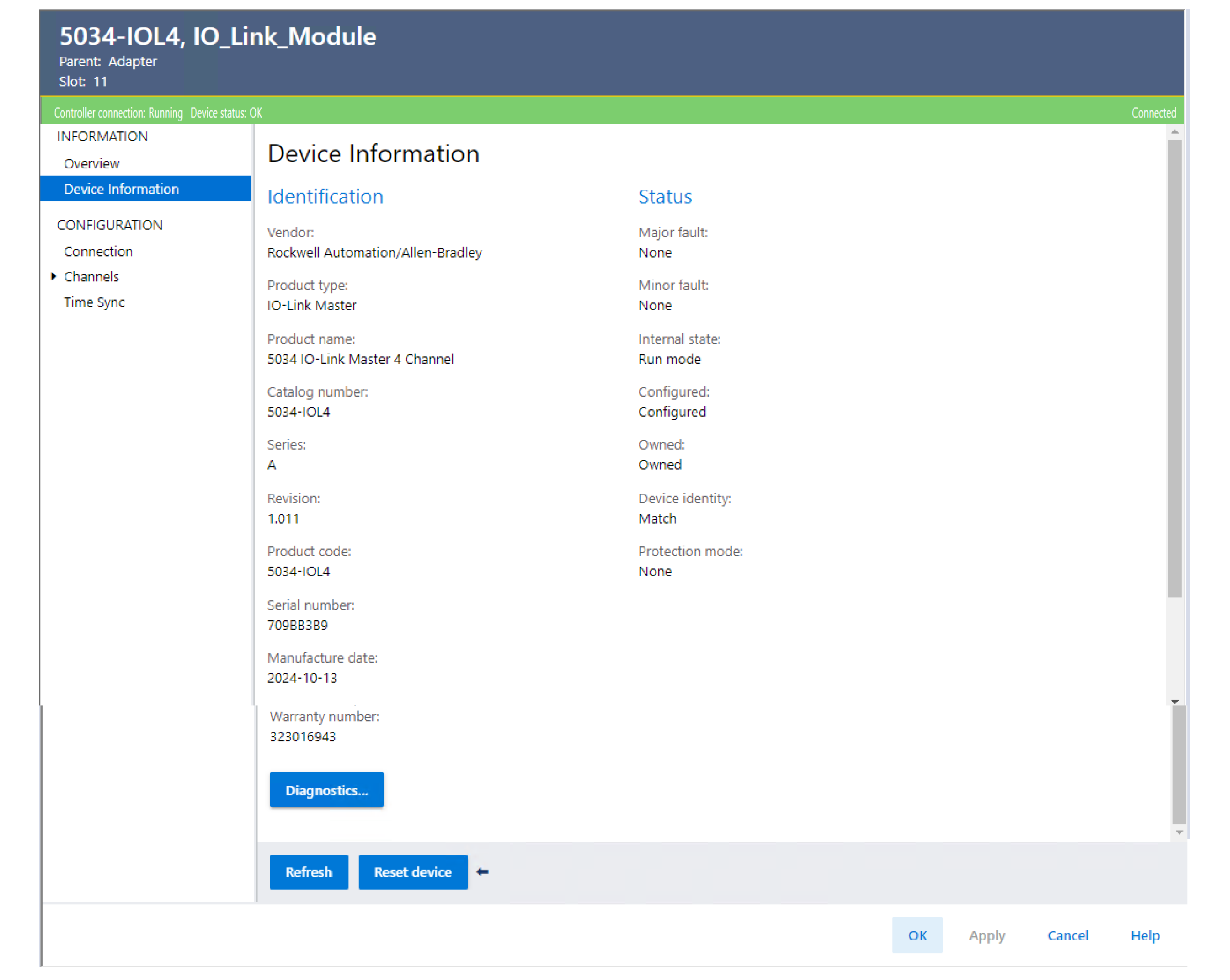Viewport: 1230px width, 980px height.
Task: Click the Identification section heading
Action: click(x=325, y=197)
